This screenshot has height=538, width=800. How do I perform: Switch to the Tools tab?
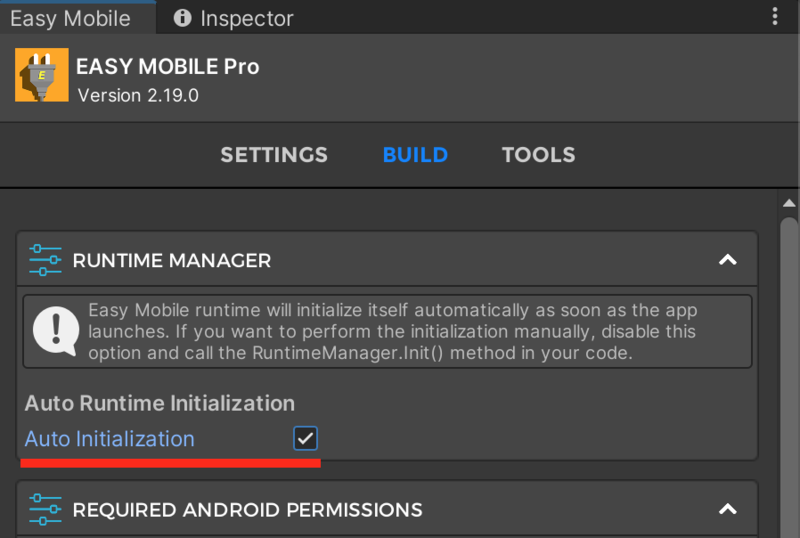click(538, 155)
